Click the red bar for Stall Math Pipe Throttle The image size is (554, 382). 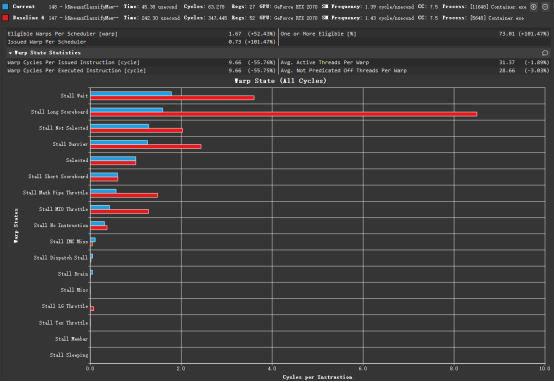point(124,195)
